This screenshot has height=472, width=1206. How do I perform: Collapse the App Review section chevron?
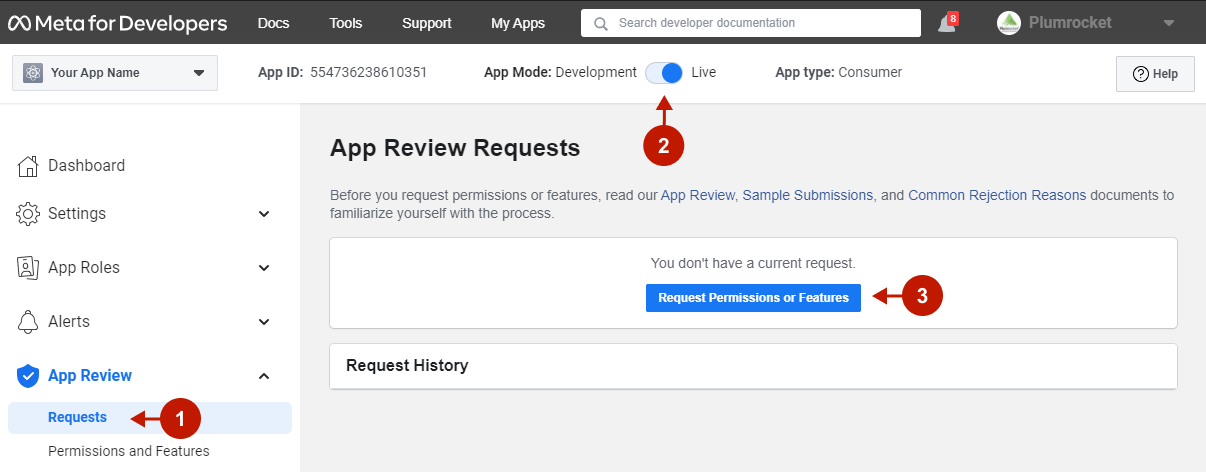tap(264, 376)
